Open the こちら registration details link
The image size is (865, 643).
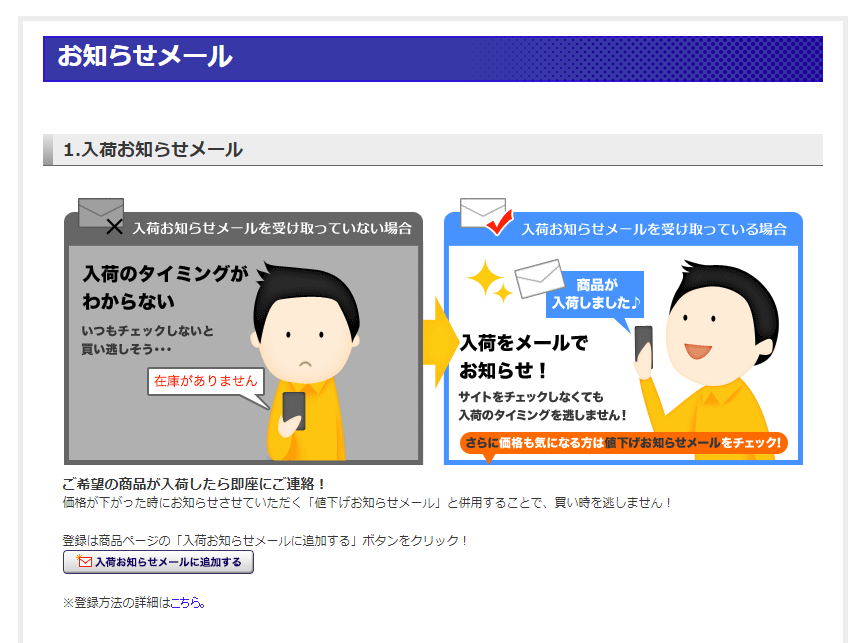(187, 603)
